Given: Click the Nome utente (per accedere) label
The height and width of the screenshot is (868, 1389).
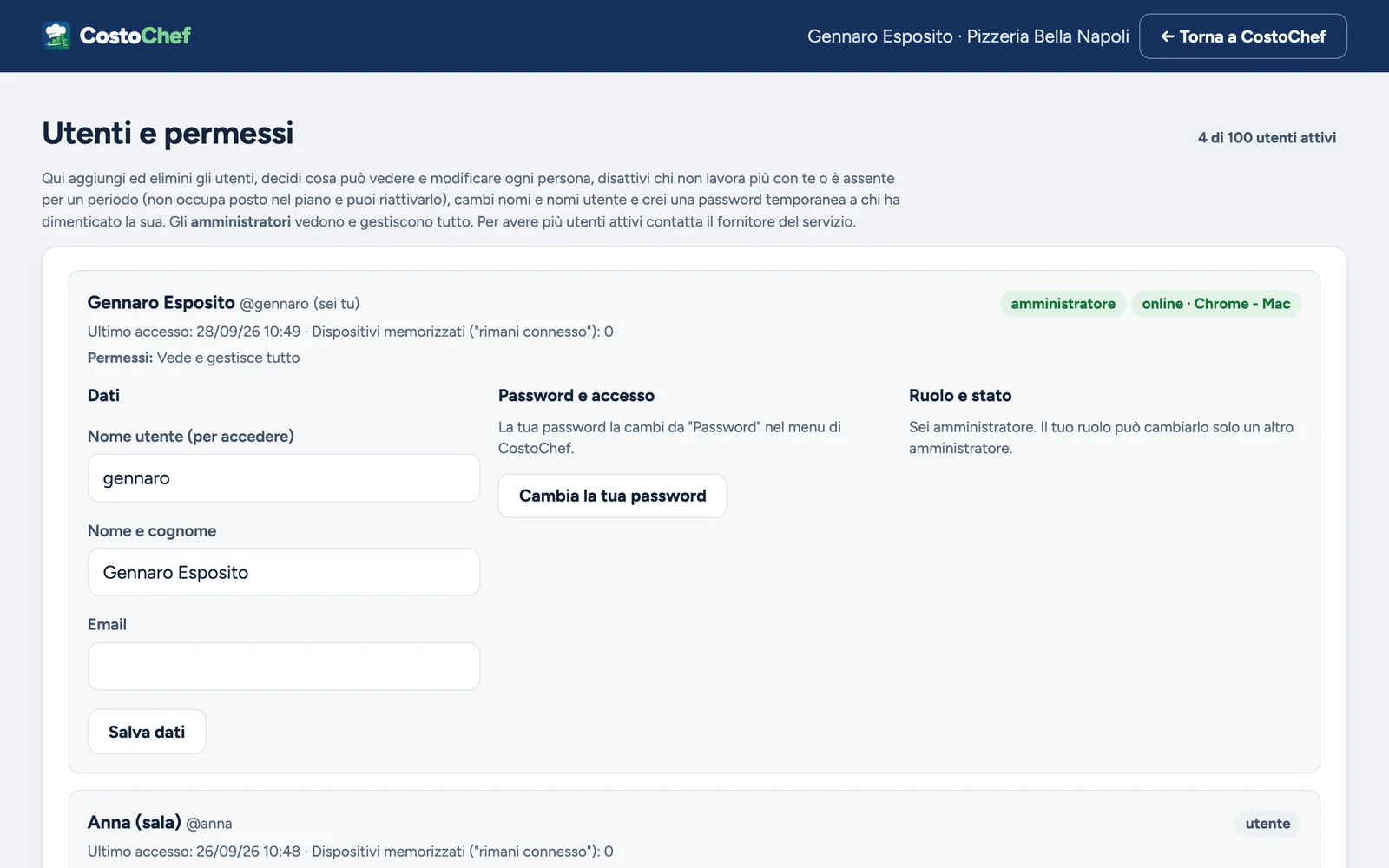Looking at the screenshot, I should [x=191, y=436].
